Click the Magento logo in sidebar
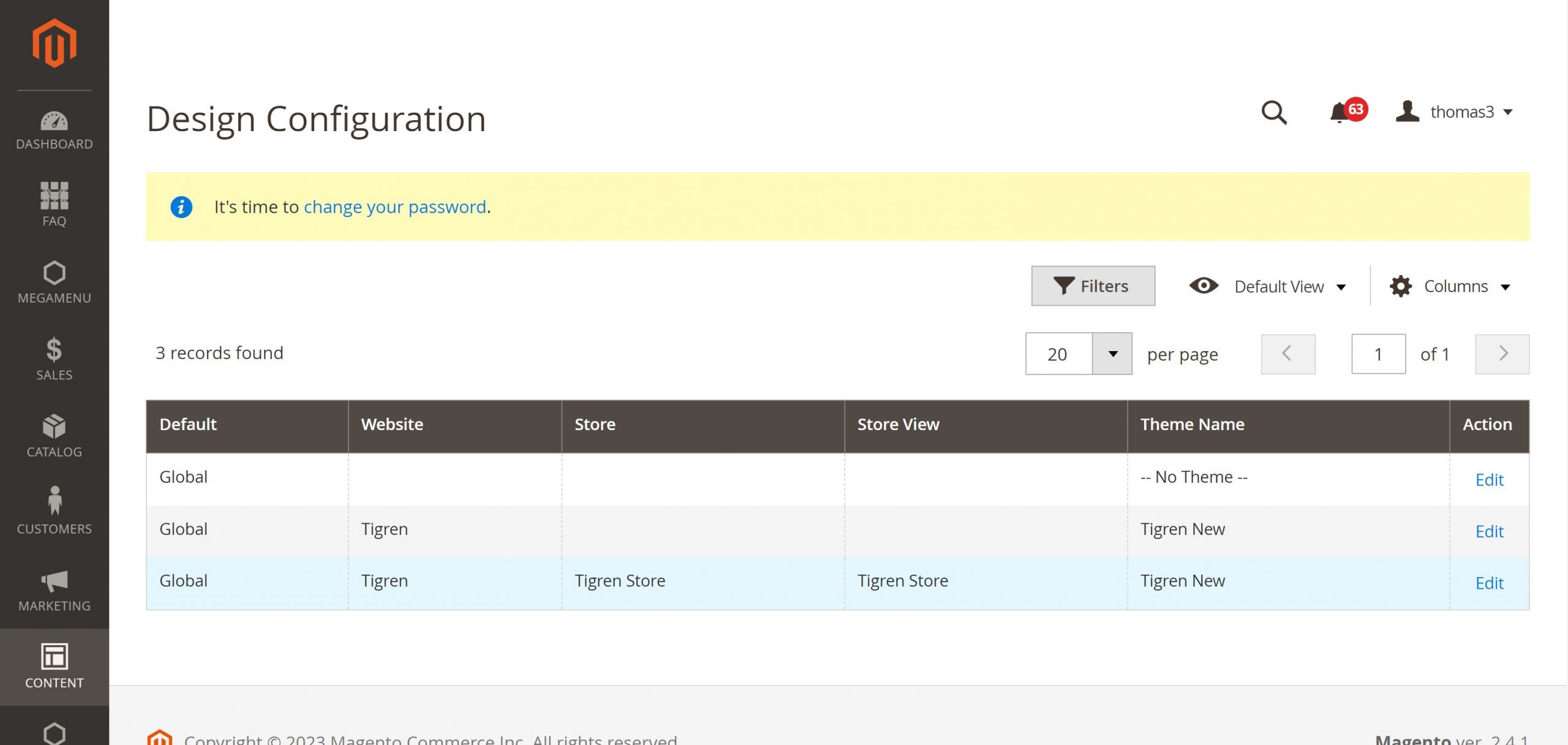The image size is (1568, 745). tap(54, 43)
